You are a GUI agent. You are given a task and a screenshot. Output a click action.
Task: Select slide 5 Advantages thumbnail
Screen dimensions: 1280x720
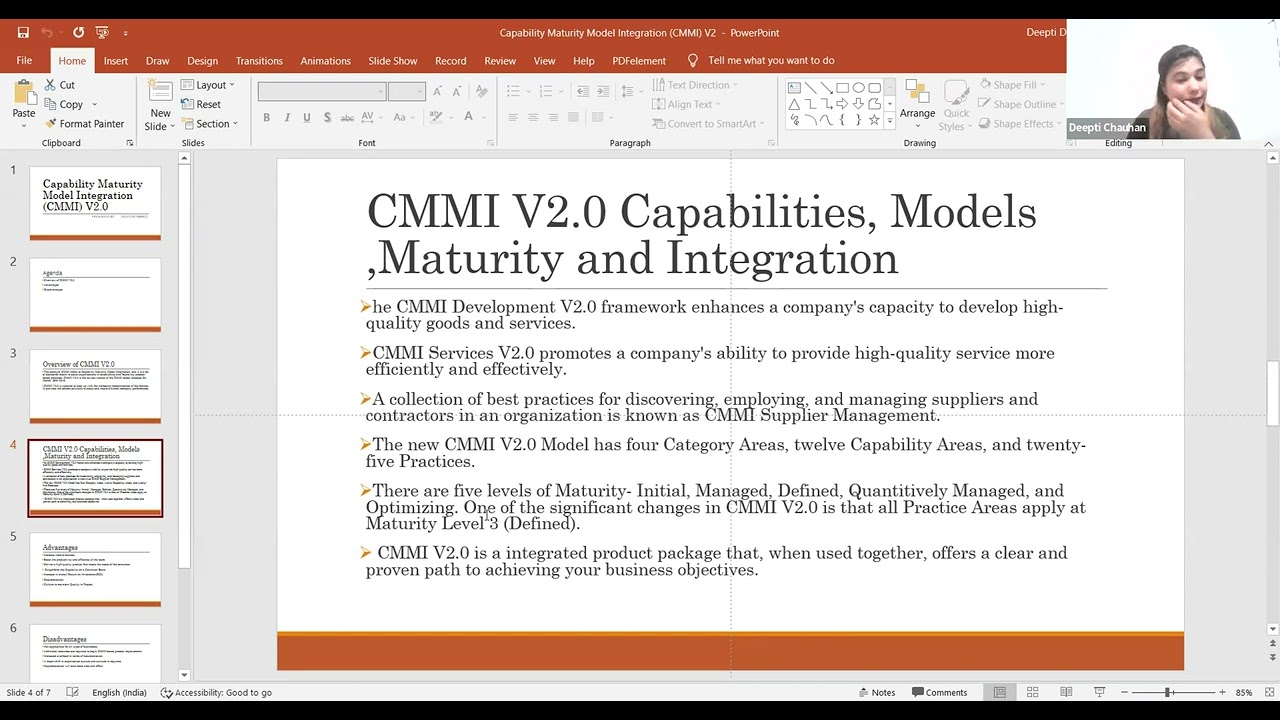click(95, 570)
